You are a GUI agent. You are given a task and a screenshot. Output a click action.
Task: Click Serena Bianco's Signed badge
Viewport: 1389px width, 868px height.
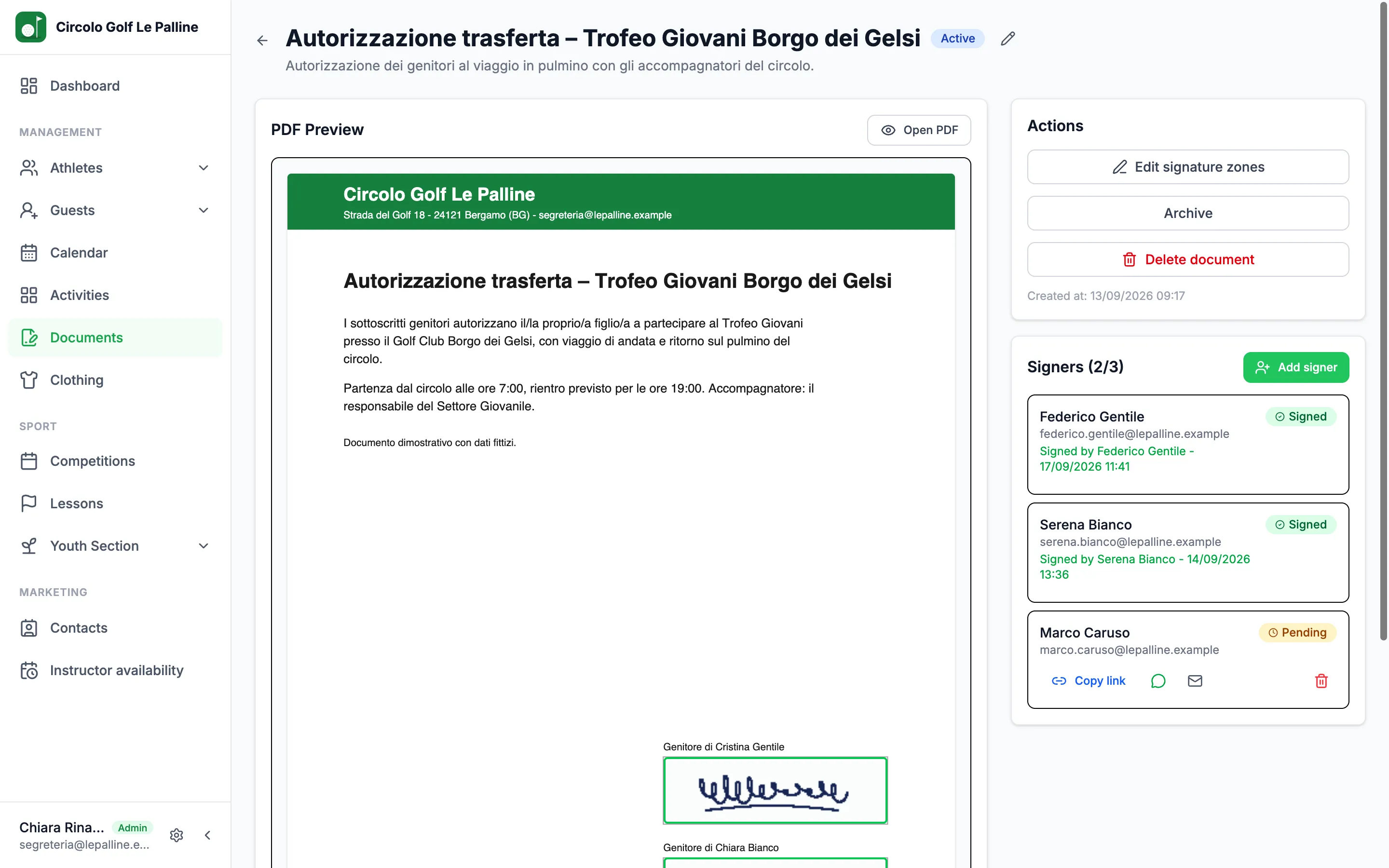pyautogui.click(x=1301, y=525)
